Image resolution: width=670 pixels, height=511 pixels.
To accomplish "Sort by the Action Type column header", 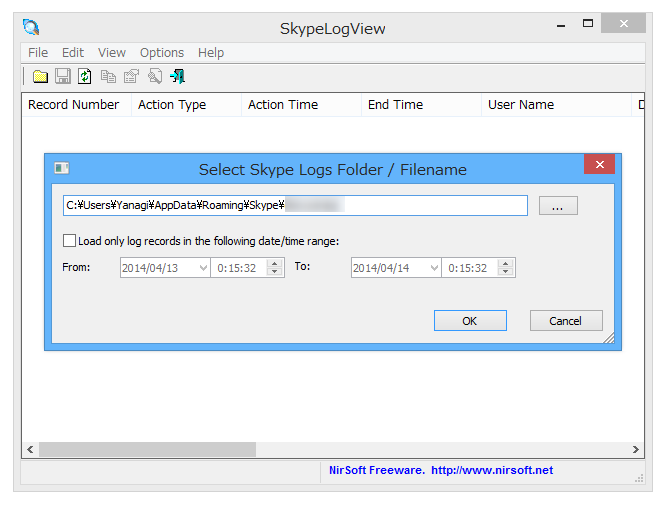I will [186, 105].
